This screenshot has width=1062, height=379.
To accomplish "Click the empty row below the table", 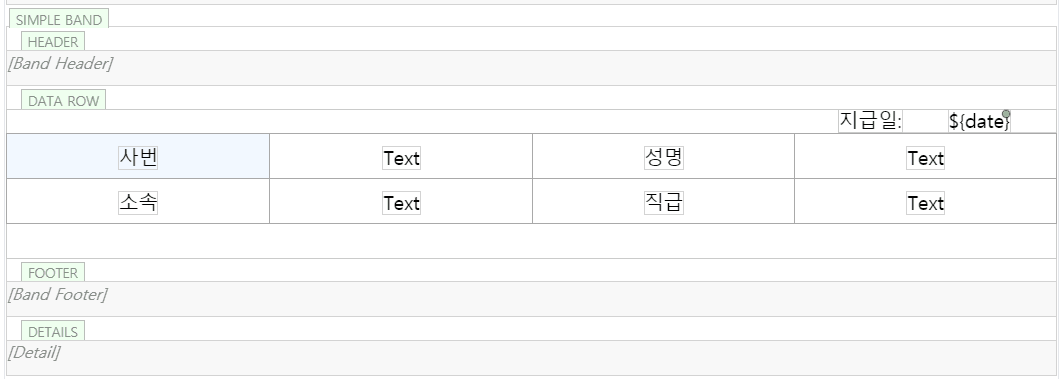I will click(531, 241).
